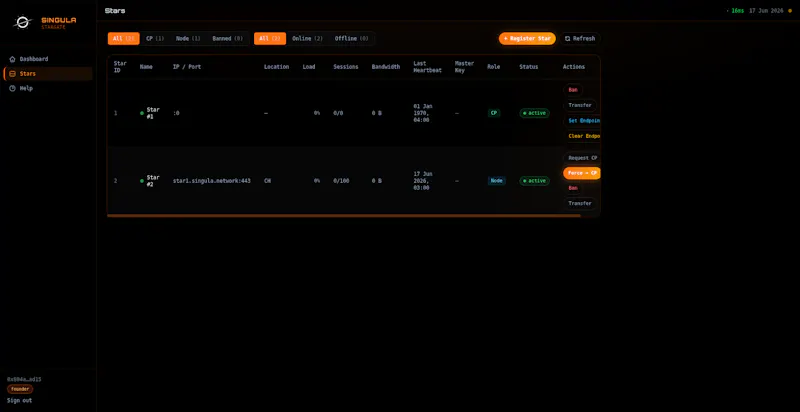This screenshot has height=412, width=800.
Task: Click the 01 Jan 1970 heartbeat cell
Action: [421, 113]
